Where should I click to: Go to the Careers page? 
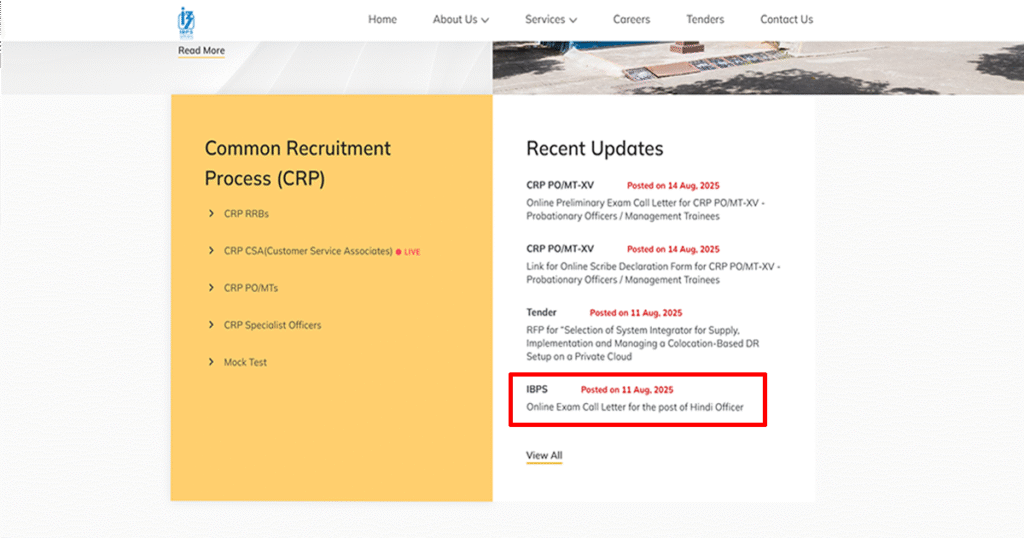coord(632,20)
